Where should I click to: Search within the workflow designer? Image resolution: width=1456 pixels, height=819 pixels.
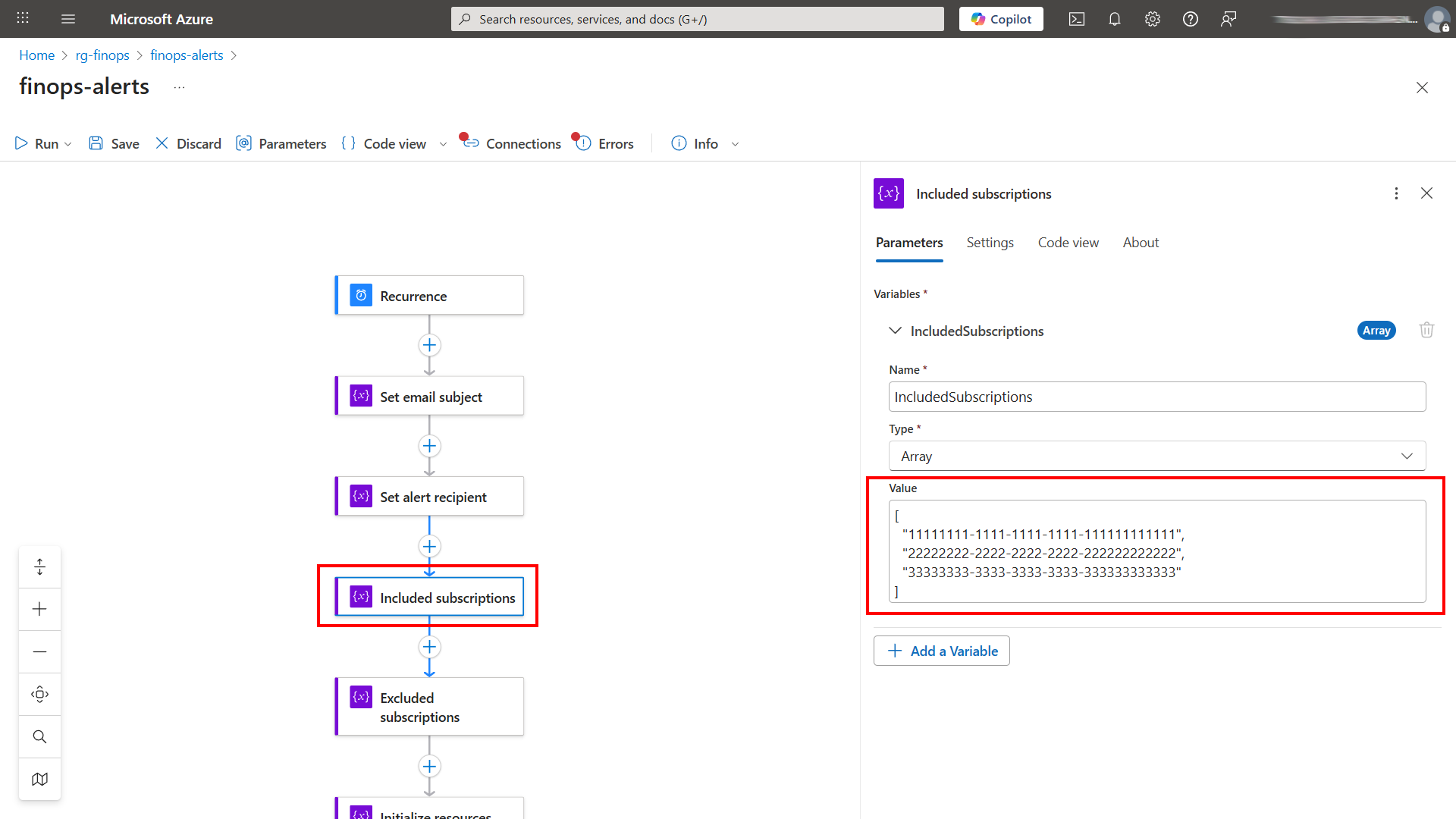39,736
